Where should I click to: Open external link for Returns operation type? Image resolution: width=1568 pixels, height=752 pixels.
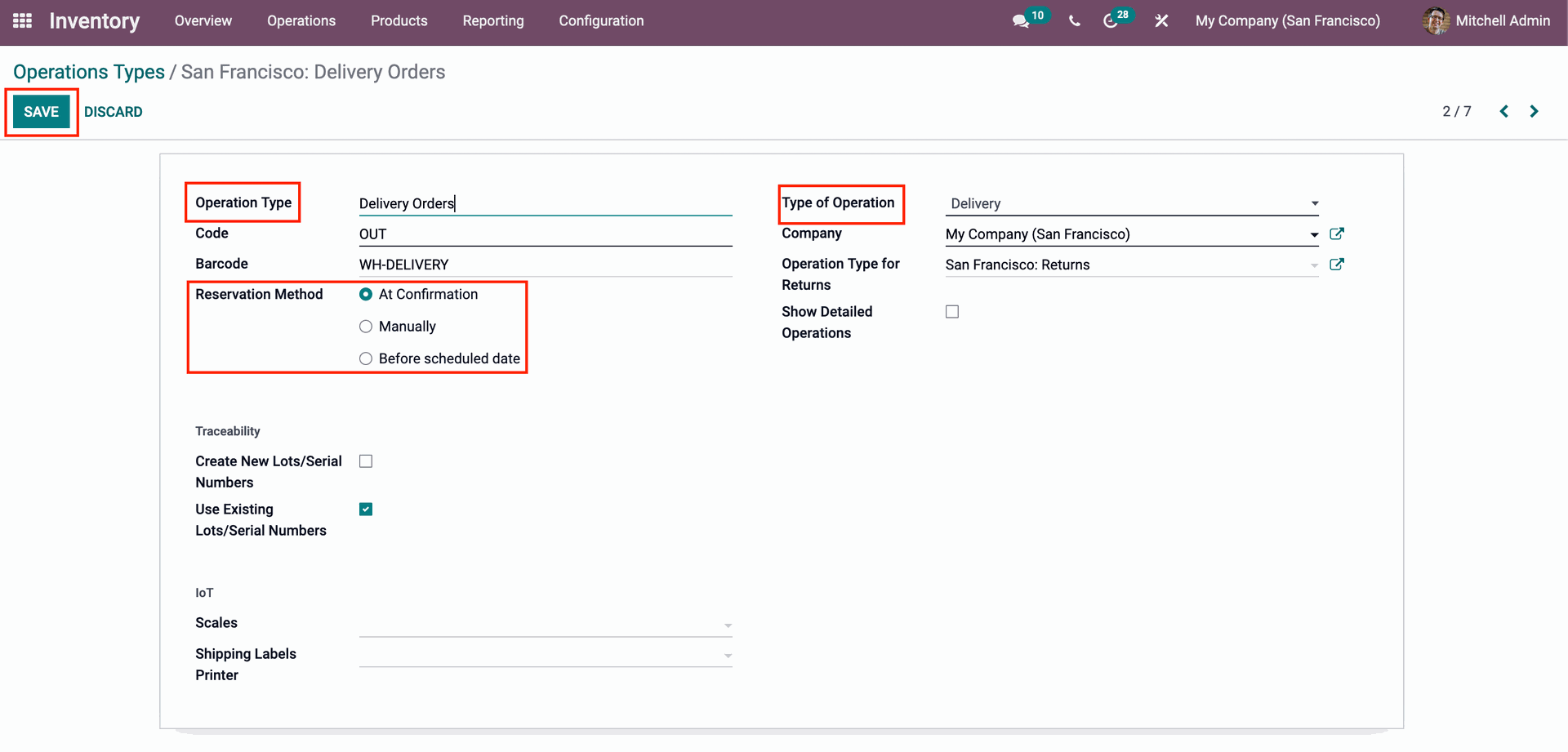(1337, 265)
